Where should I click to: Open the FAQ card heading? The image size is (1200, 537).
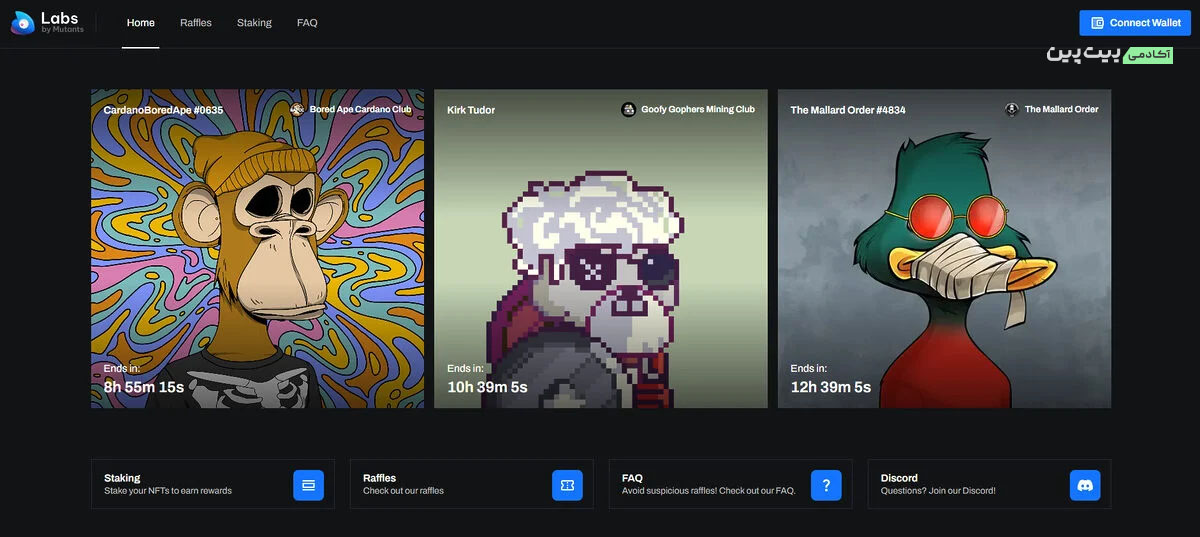coord(632,478)
